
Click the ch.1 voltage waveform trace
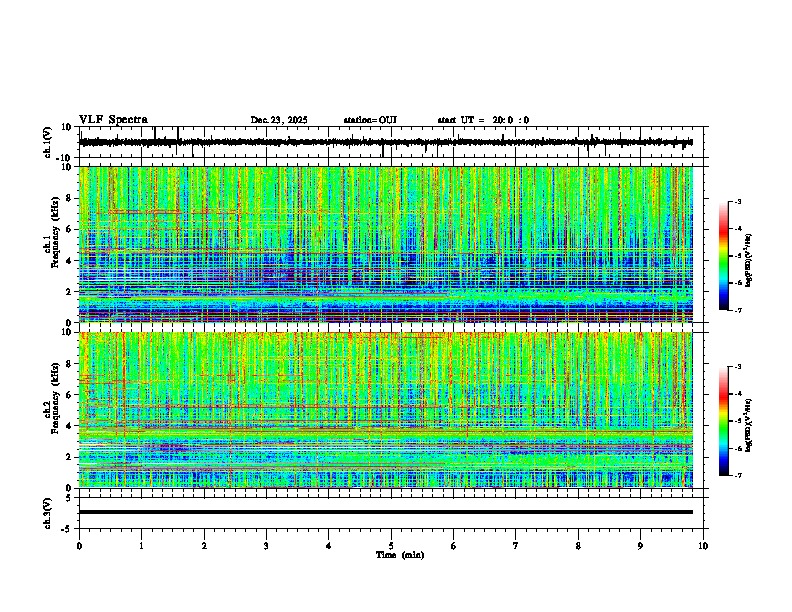coord(386,142)
